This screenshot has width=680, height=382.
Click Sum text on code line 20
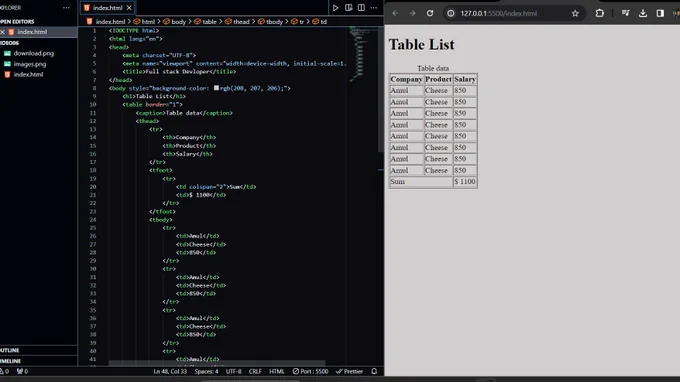coord(235,187)
